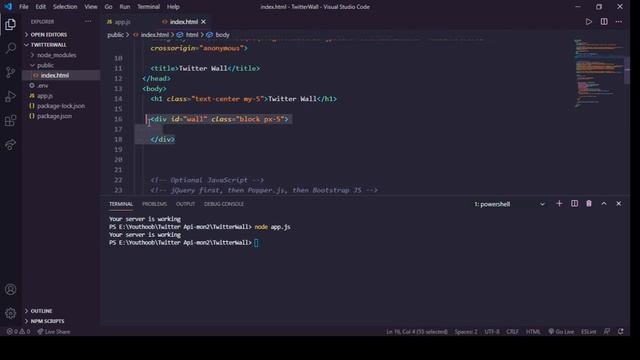Click Go Live in the status bar
Viewport: 640px width, 360px height.
(561, 331)
